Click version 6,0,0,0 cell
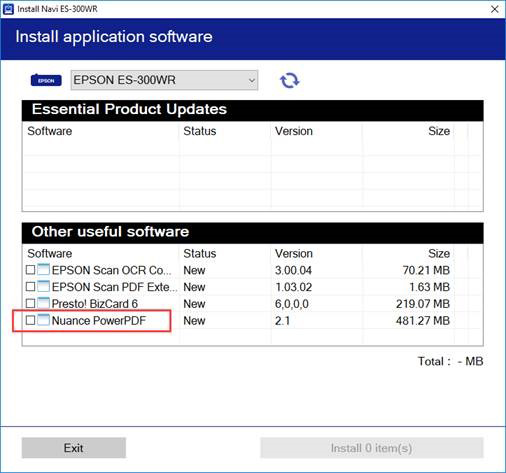506x473 pixels. coord(292,304)
